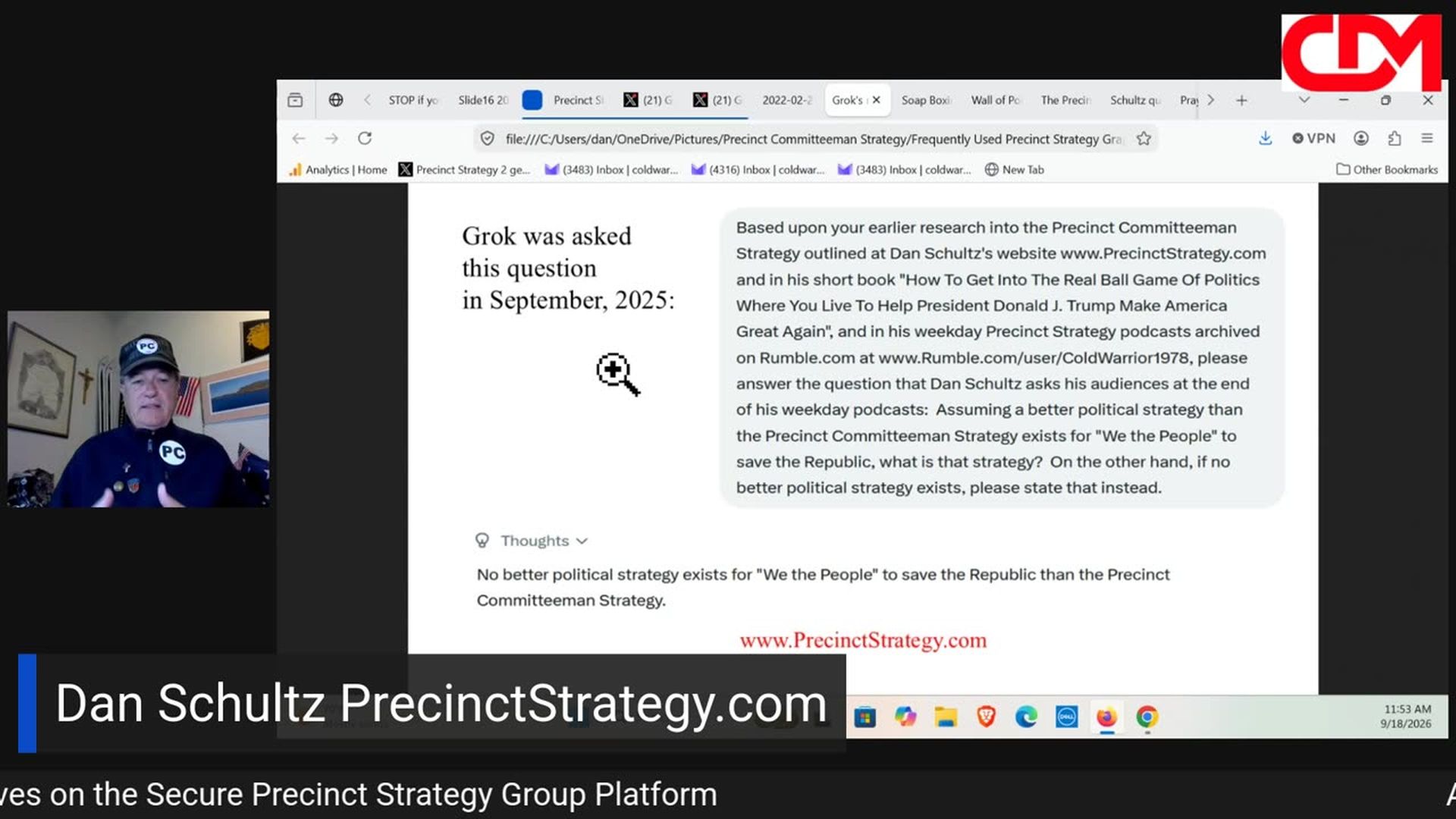1456x819 pixels.
Task: Open Microsoft Edge in the taskbar
Action: click(1026, 717)
